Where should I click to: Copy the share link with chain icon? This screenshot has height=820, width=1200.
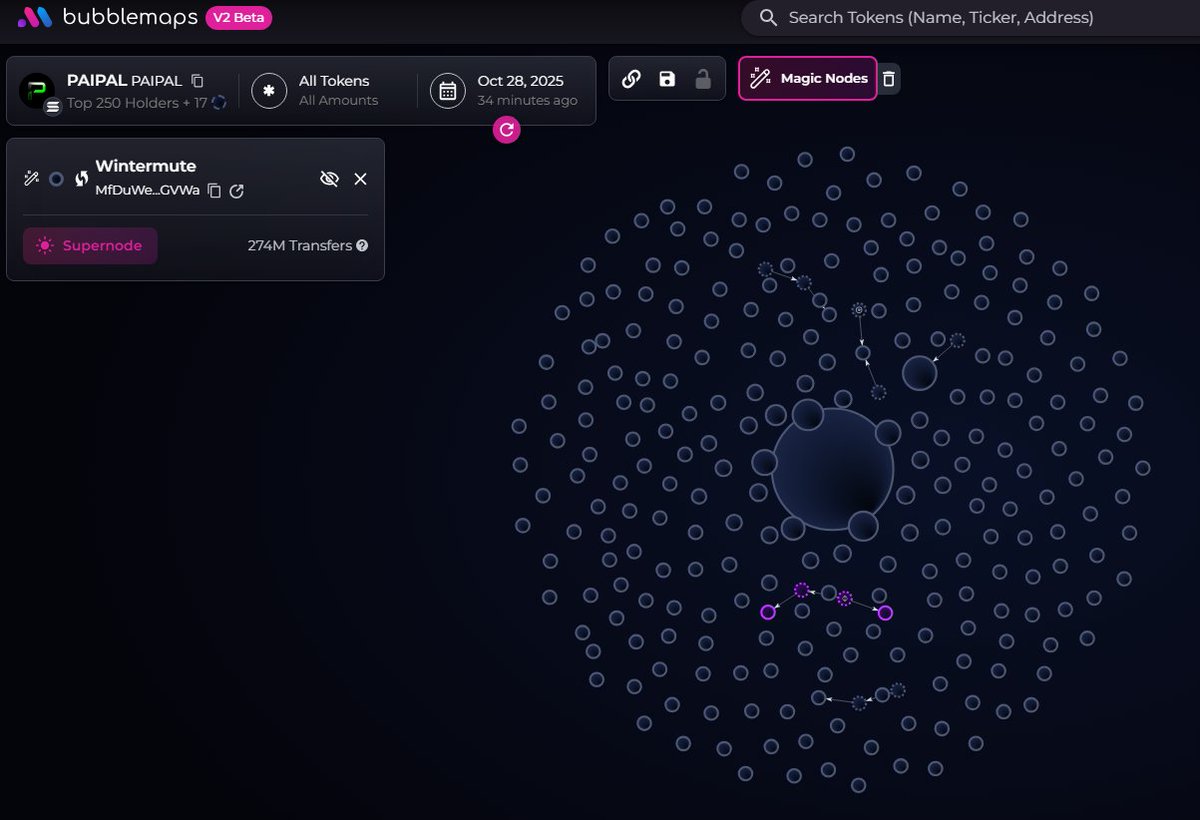[x=631, y=79]
